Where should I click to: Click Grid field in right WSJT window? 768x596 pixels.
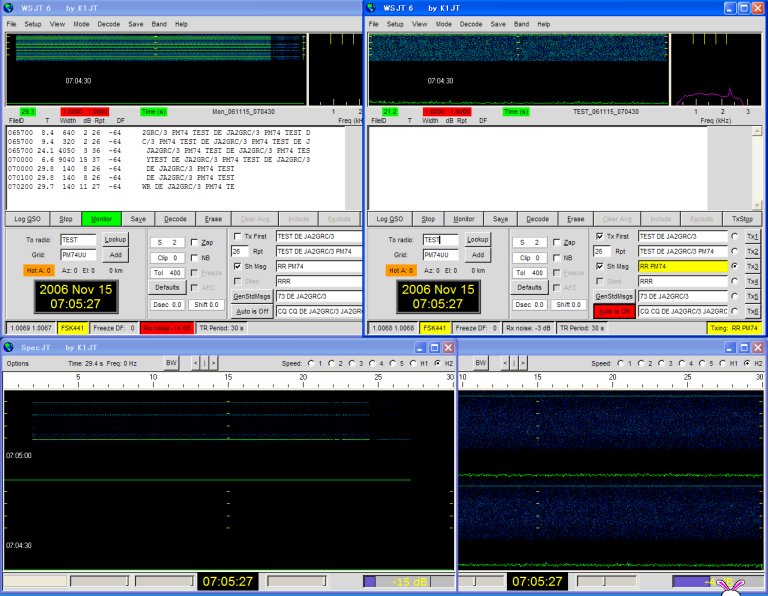[440, 255]
